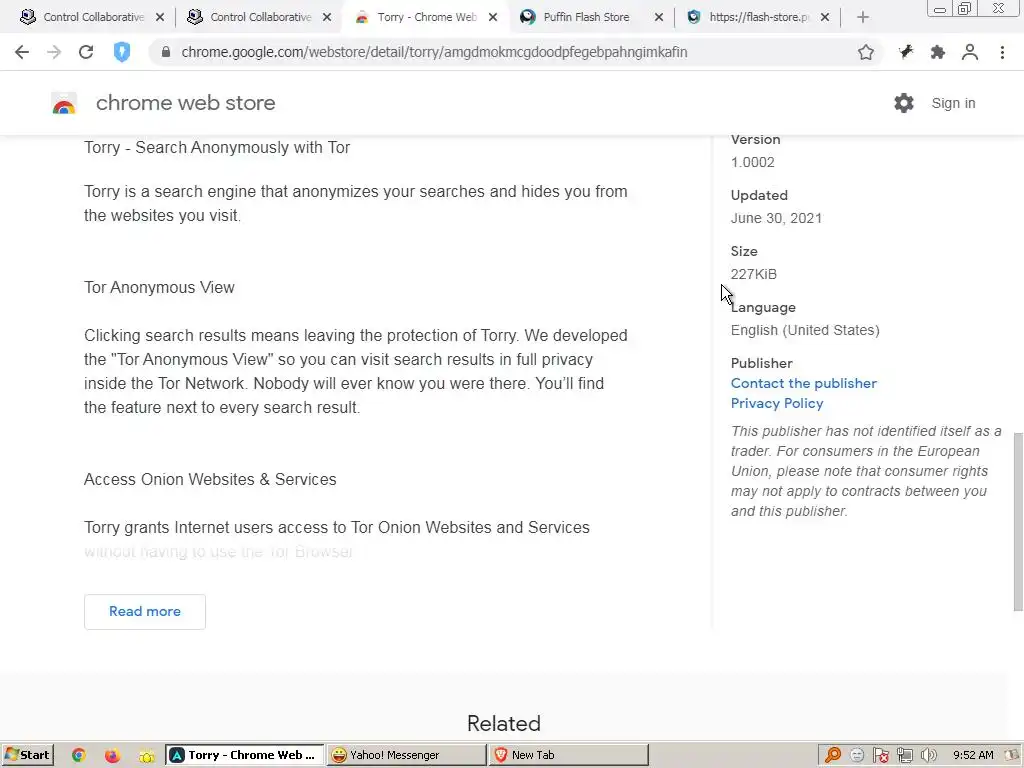Image resolution: width=1024 pixels, height=768 pixels.
Task: Click the volume speaker tray icon
Action: click(928, 756)
